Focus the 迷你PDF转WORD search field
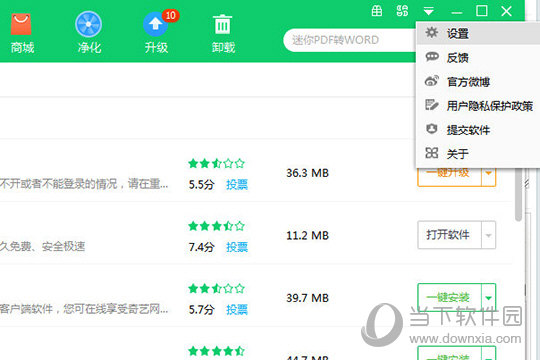 coord(350,40)
